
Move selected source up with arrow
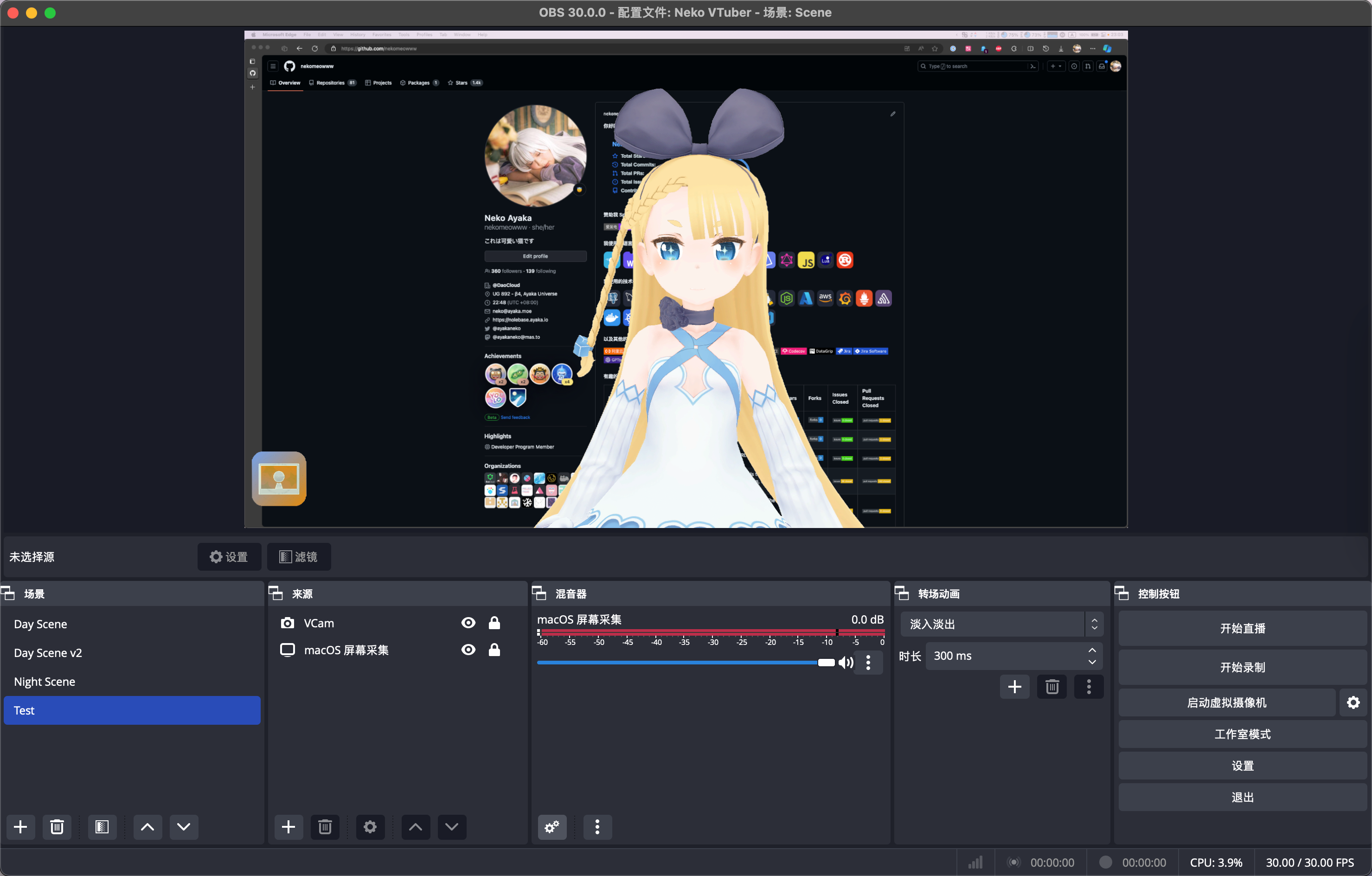pyautogui.click(x=416, y=826)
